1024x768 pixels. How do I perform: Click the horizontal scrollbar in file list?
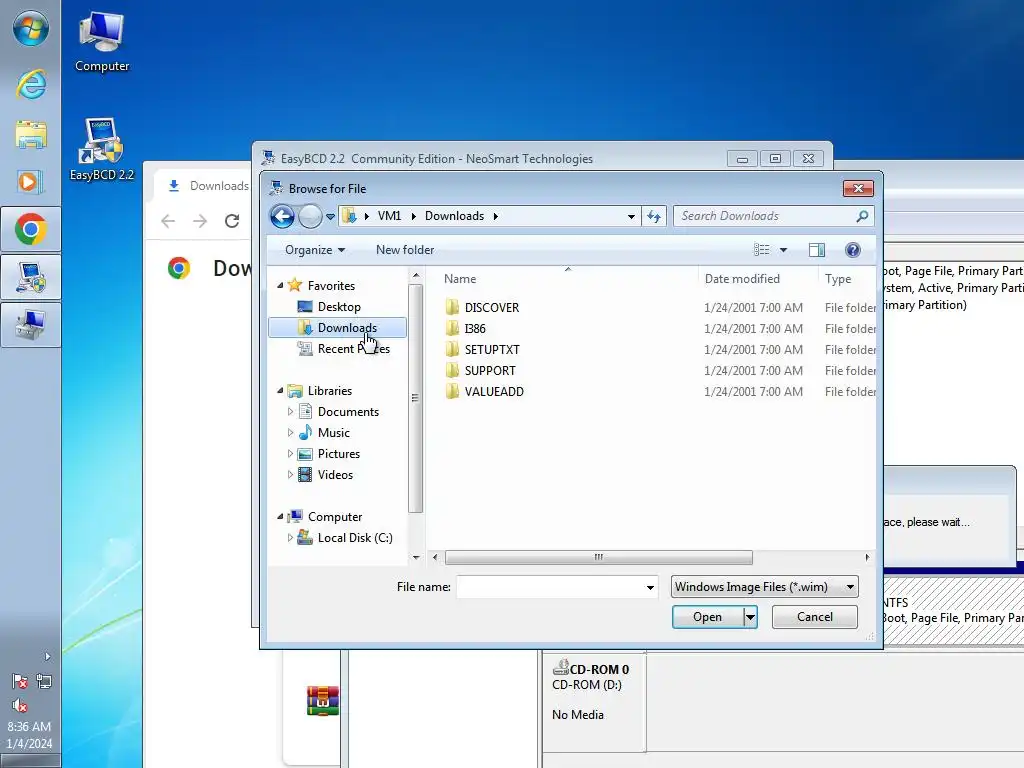(598, 558)
